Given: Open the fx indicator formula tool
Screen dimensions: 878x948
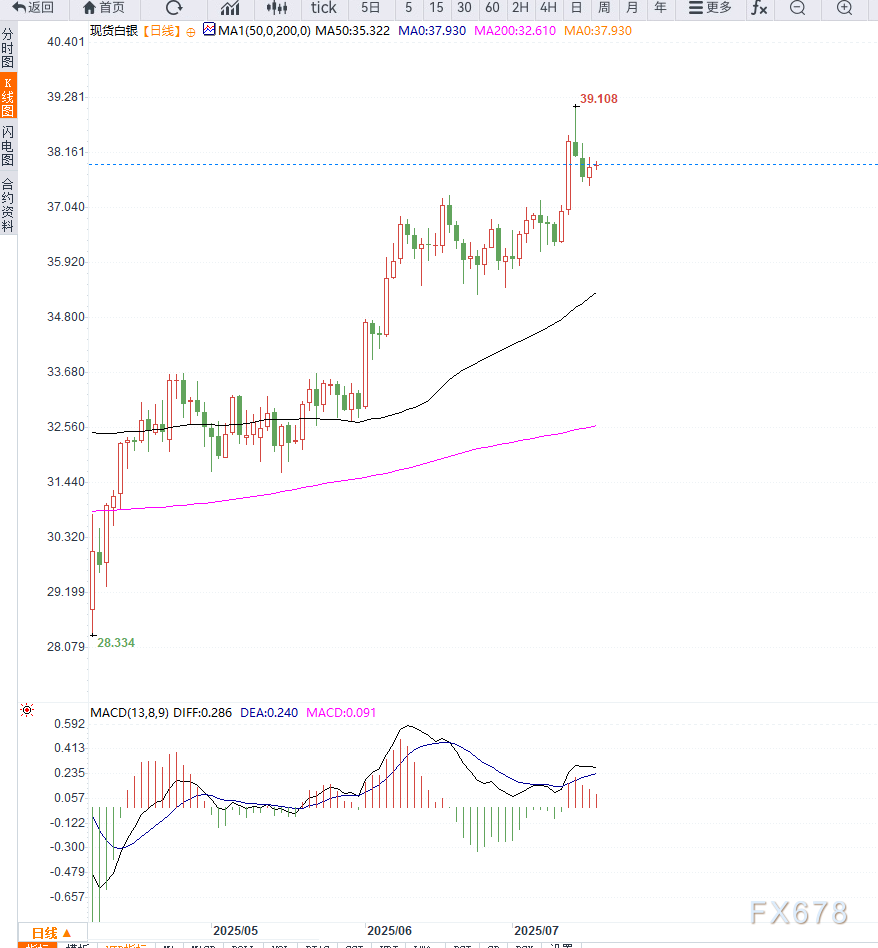Looking at the screenshot, I should (759, 8).
